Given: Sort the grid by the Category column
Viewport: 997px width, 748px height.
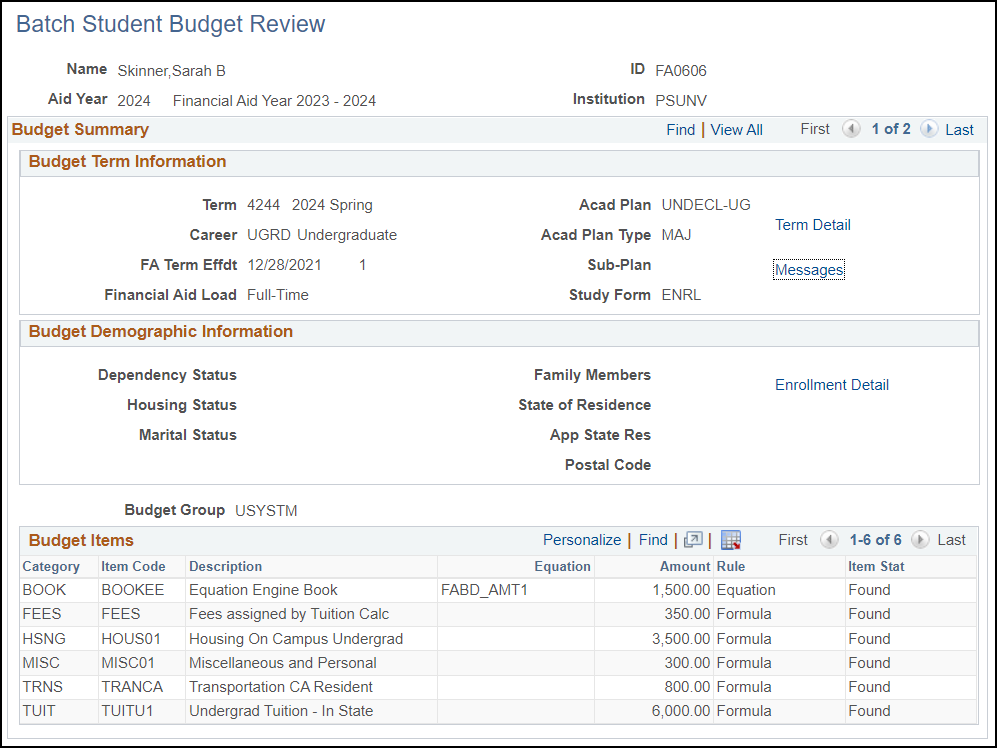Looking at the screenshot, I should click(50, 566).
